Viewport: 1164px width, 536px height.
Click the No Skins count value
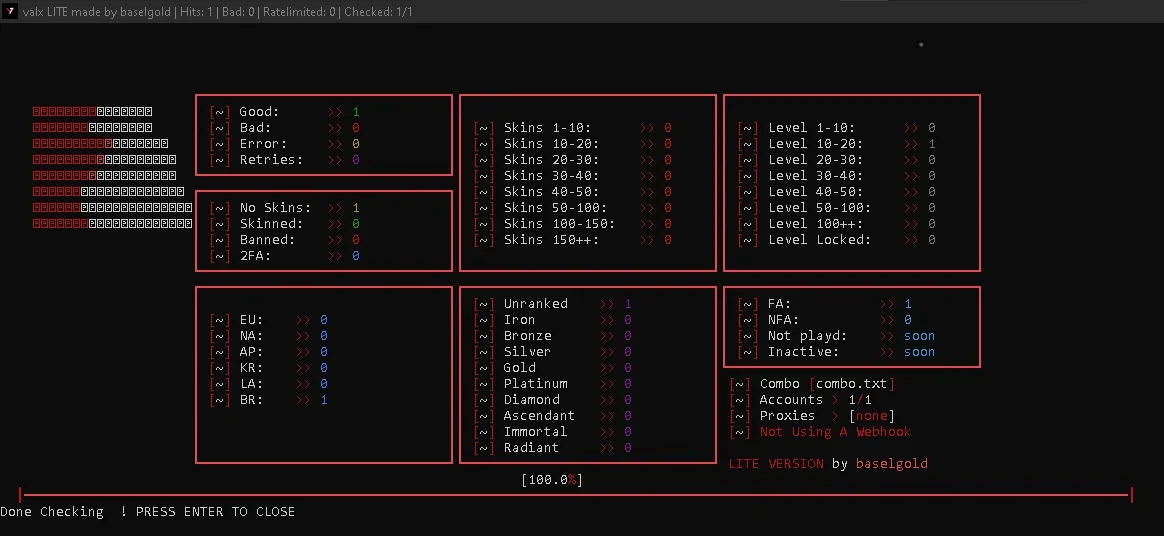356,208
